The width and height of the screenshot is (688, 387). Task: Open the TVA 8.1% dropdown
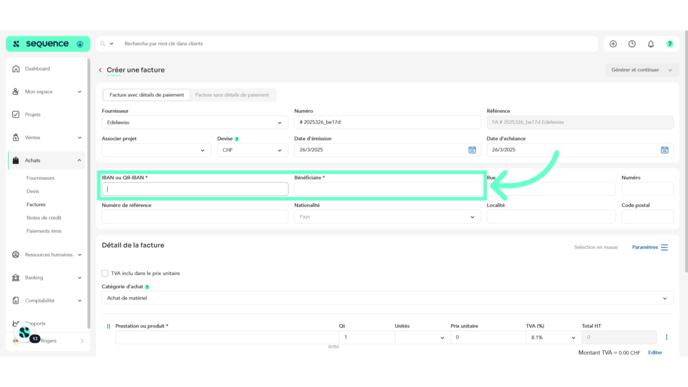pyautogui.click(x=553, y=337)
